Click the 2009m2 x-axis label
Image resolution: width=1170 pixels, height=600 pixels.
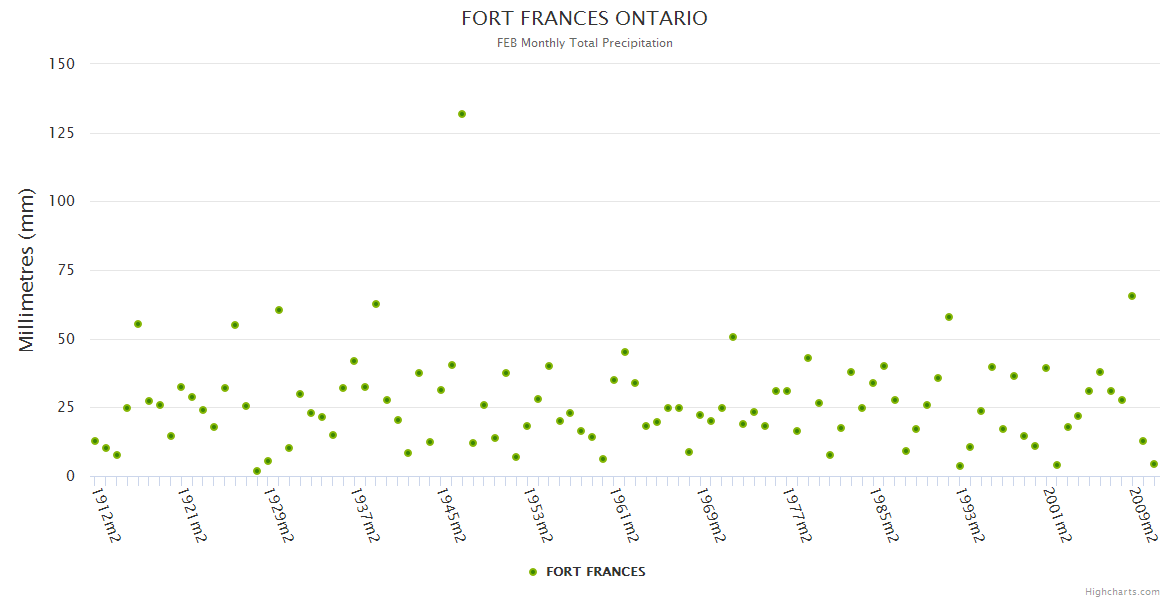pyautogui.click(x=1143, y=514)
